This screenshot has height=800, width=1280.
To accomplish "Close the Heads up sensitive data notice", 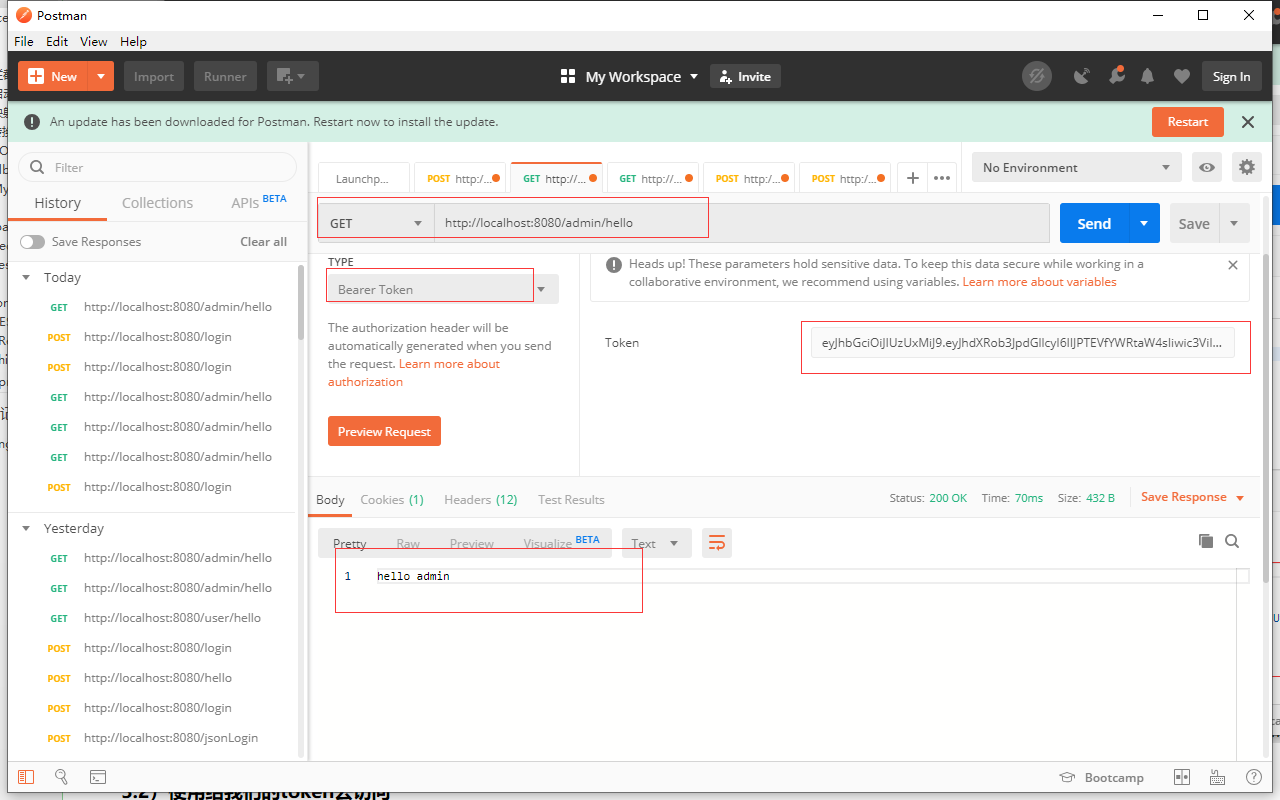I will 1233,265.
